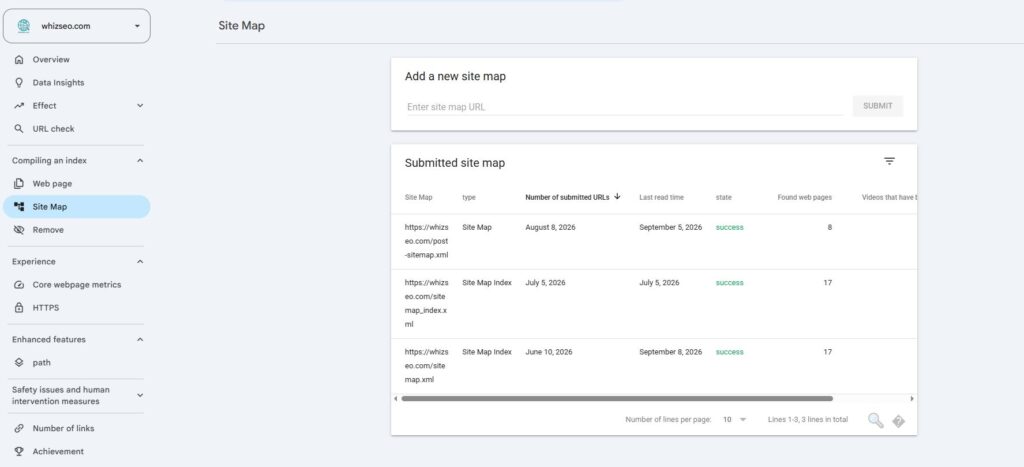
Task: Click the URL check magnifier icon
Action: pos(19,129)
